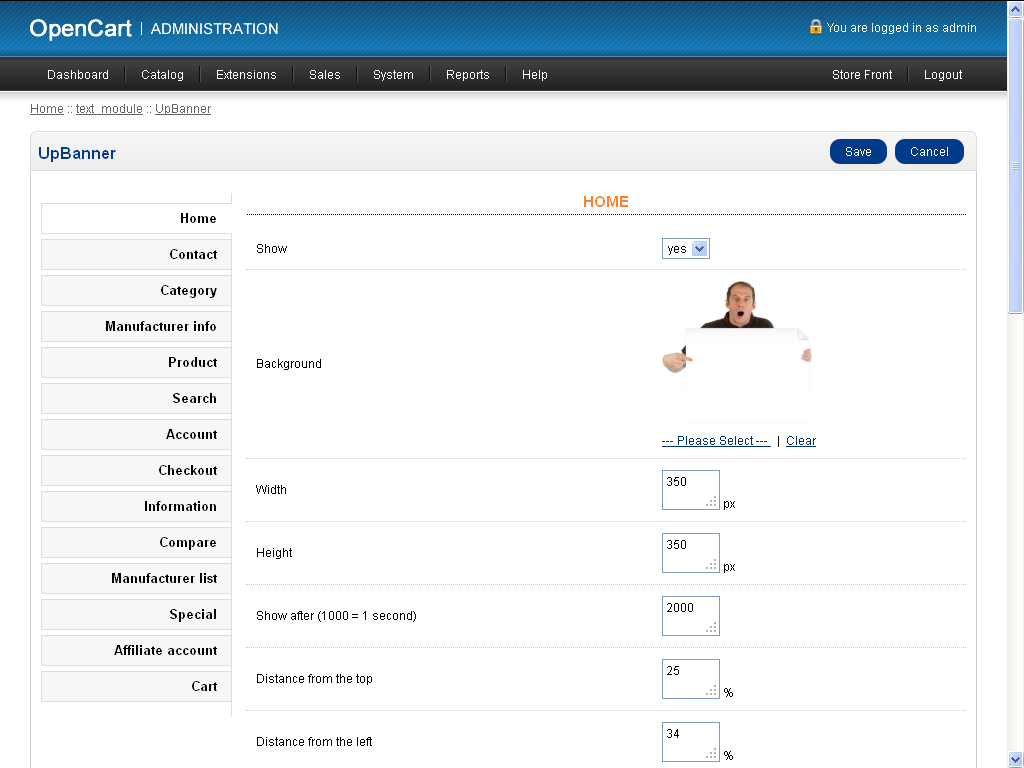Click the background image thumbnail

(737, 353)
